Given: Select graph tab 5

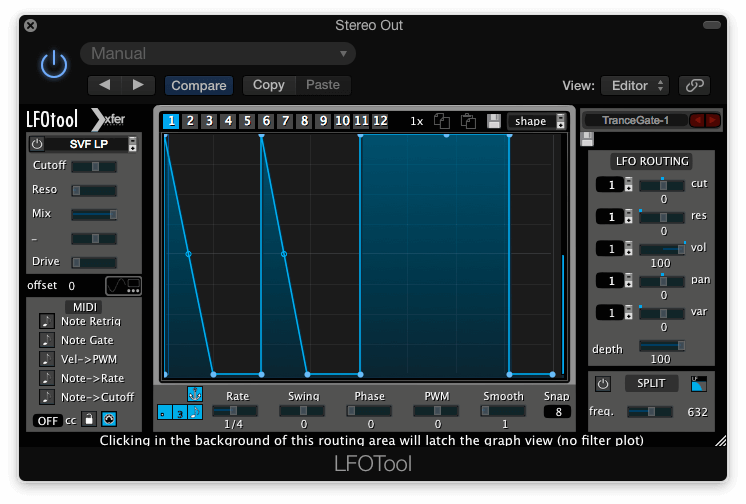Looking at the screenshot, I should click(247, 121).
